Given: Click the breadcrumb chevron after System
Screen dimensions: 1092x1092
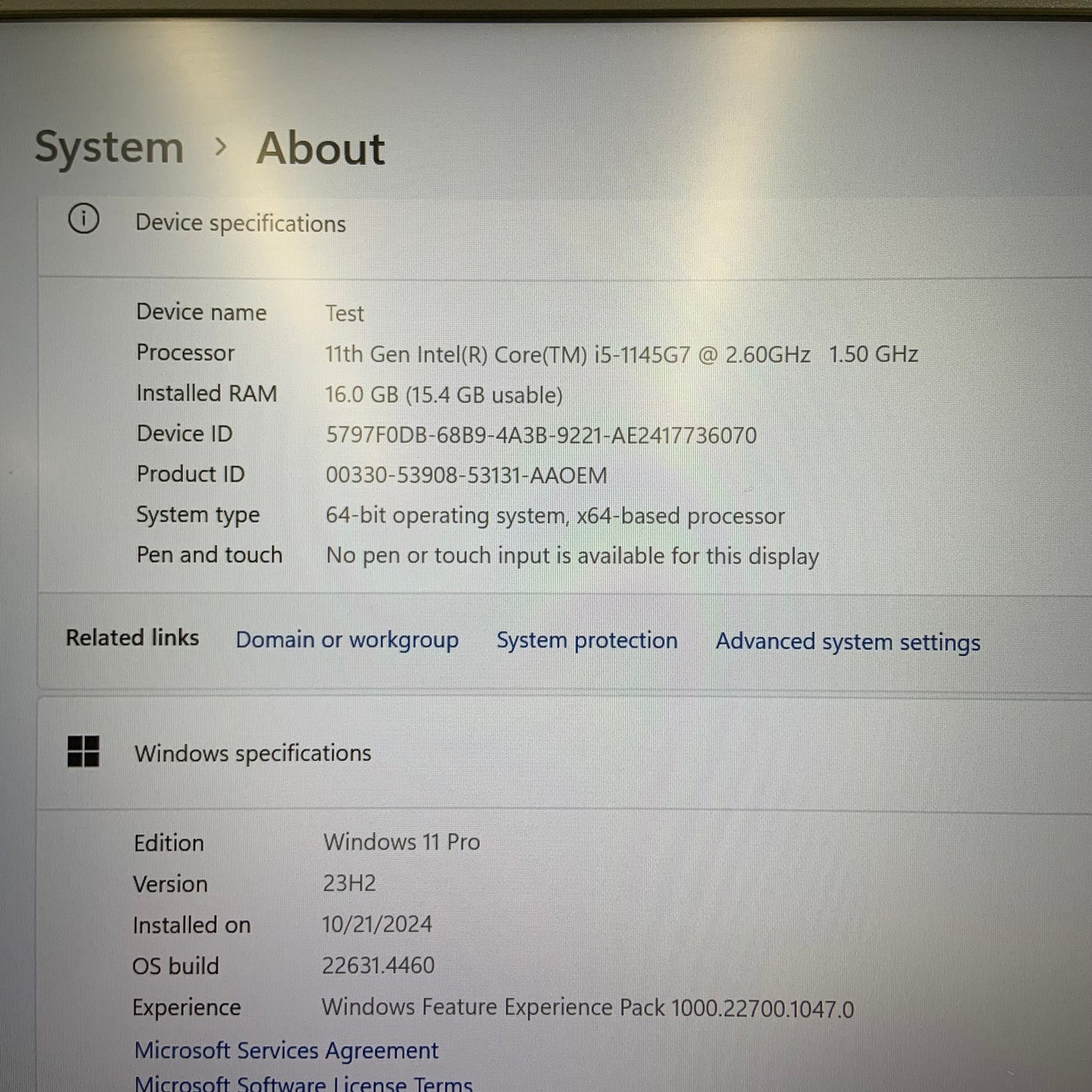Looking at the screenshot, I should pyautogui.click(x=221, y=146).
